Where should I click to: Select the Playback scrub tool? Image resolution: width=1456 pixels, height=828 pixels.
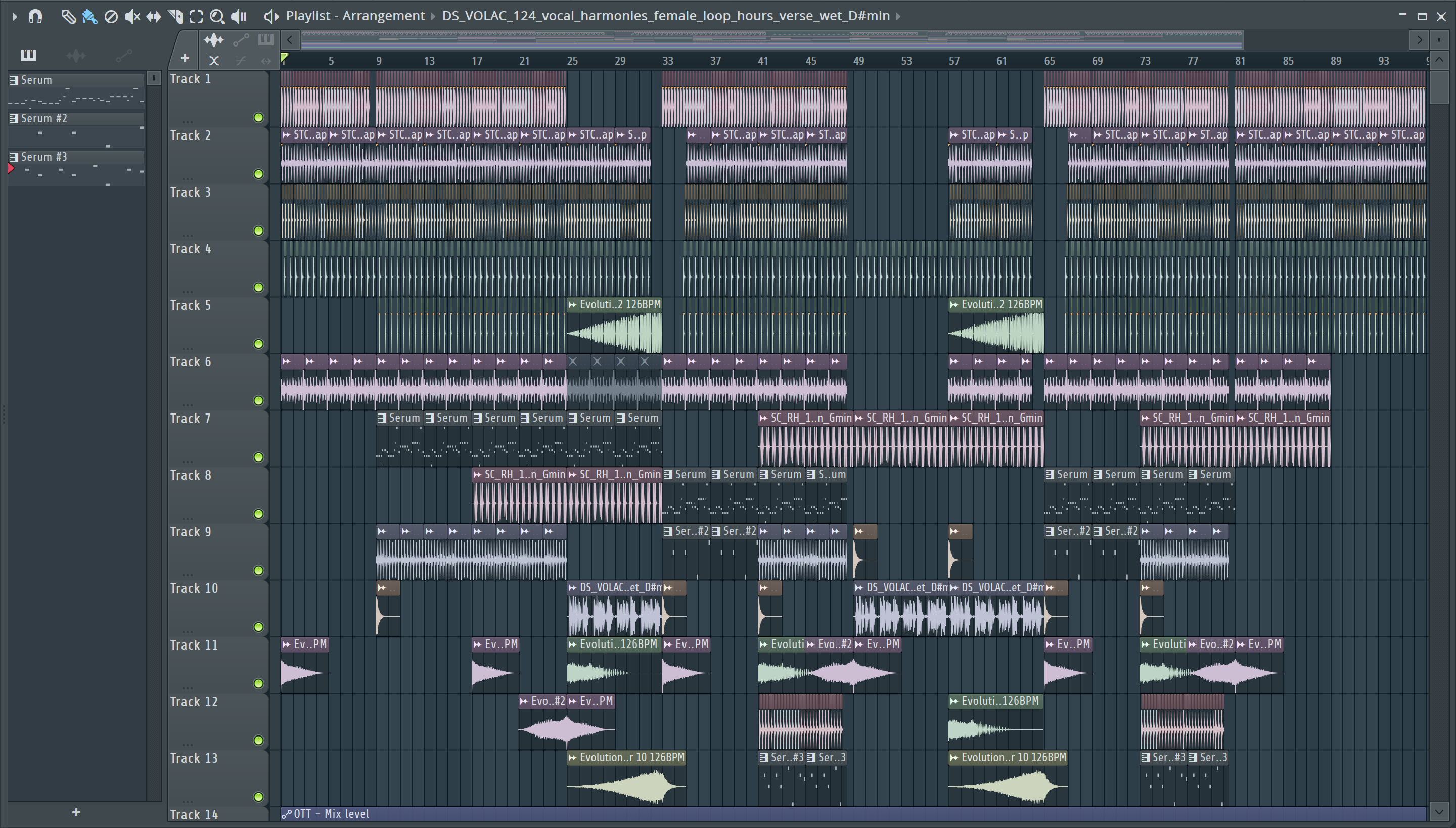[x=239, y=17]
